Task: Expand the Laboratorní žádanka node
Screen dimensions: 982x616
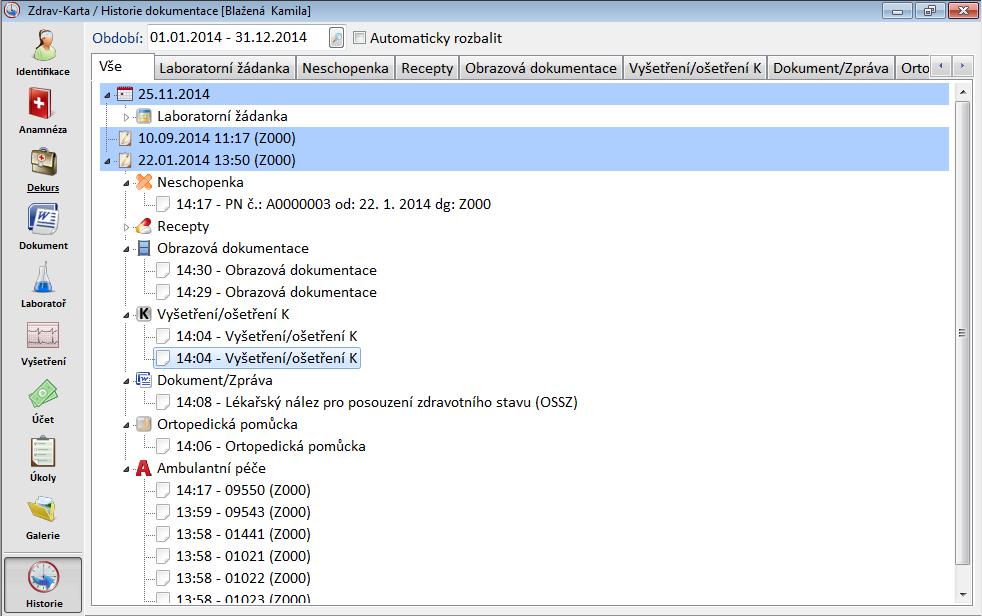Action: pos(126,116)
